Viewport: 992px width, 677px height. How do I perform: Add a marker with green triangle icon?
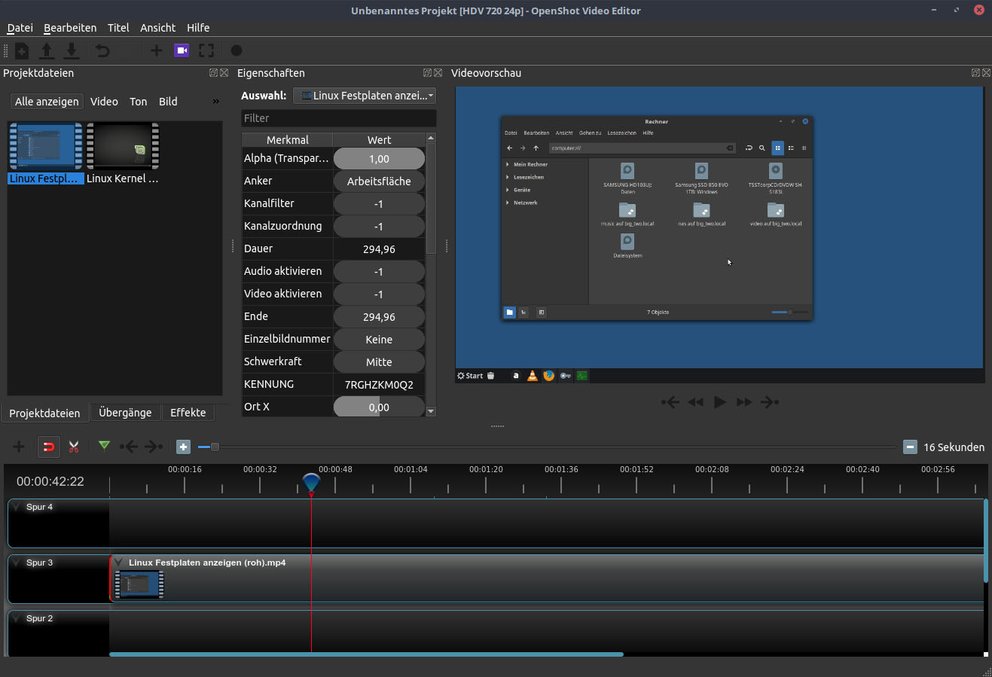point(104,446)
